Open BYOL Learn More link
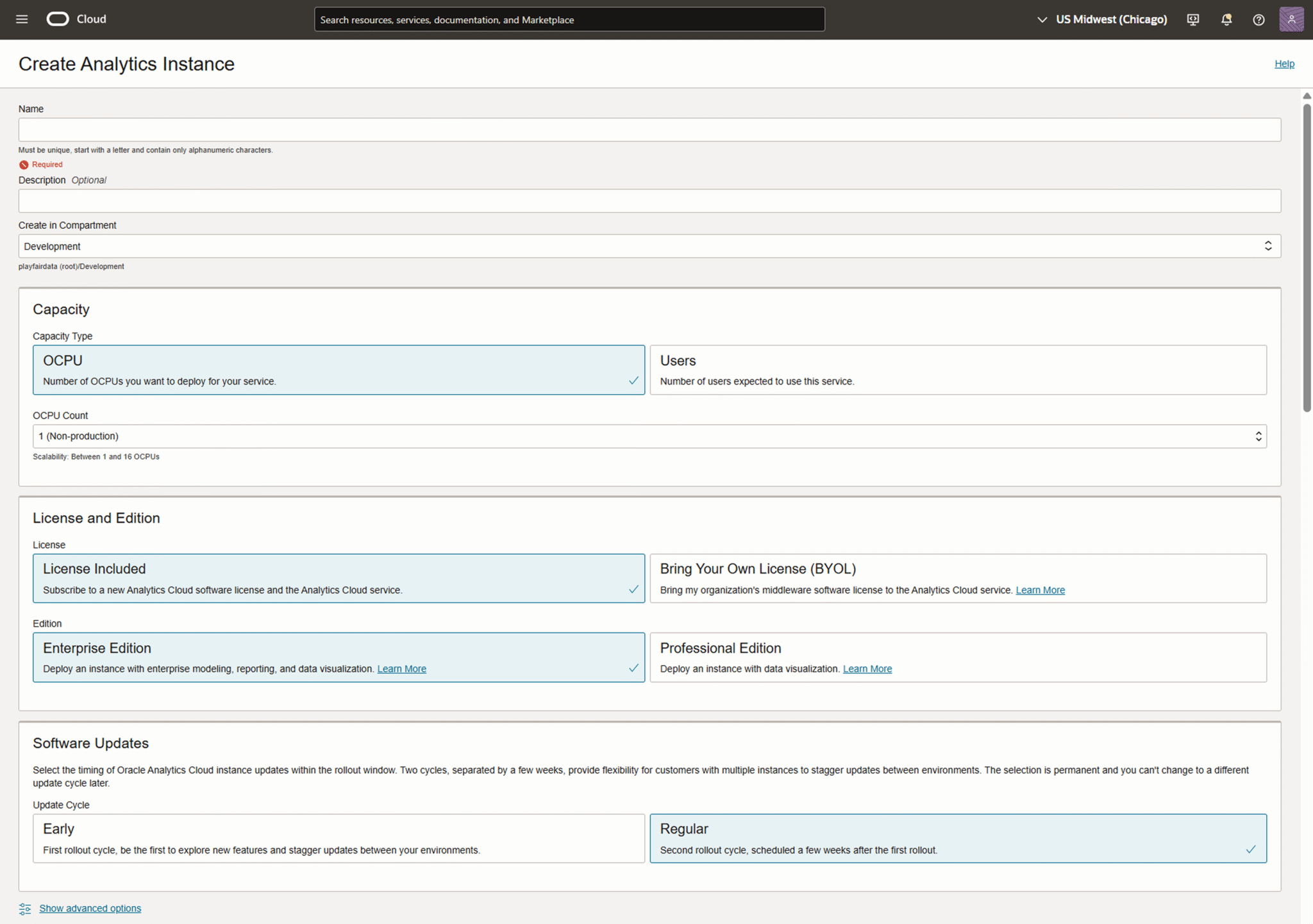Viewport: 1313px width, 924px height. click(x=1040, y=590)
